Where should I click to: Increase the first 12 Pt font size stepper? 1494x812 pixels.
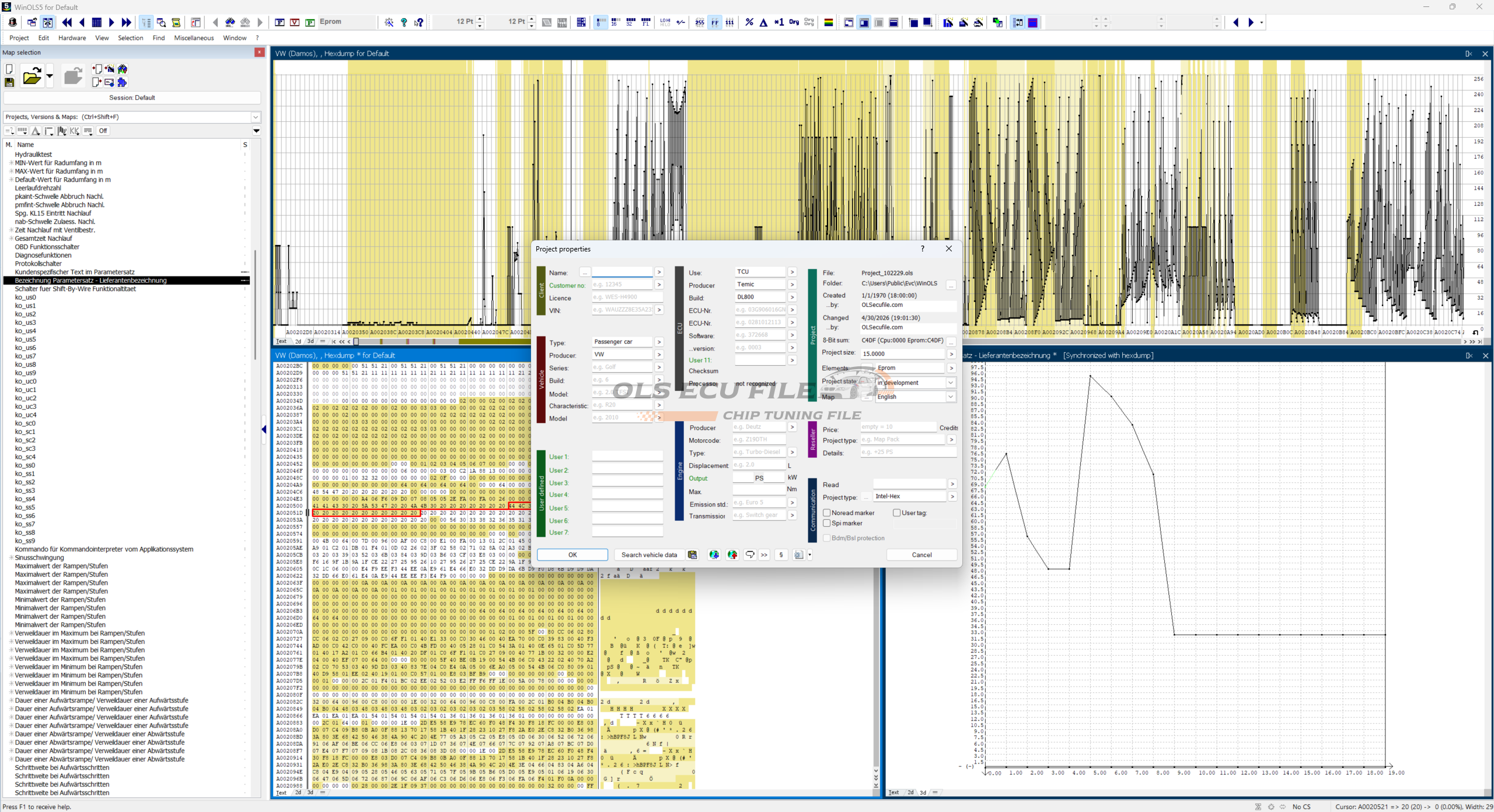pos(480,19)
